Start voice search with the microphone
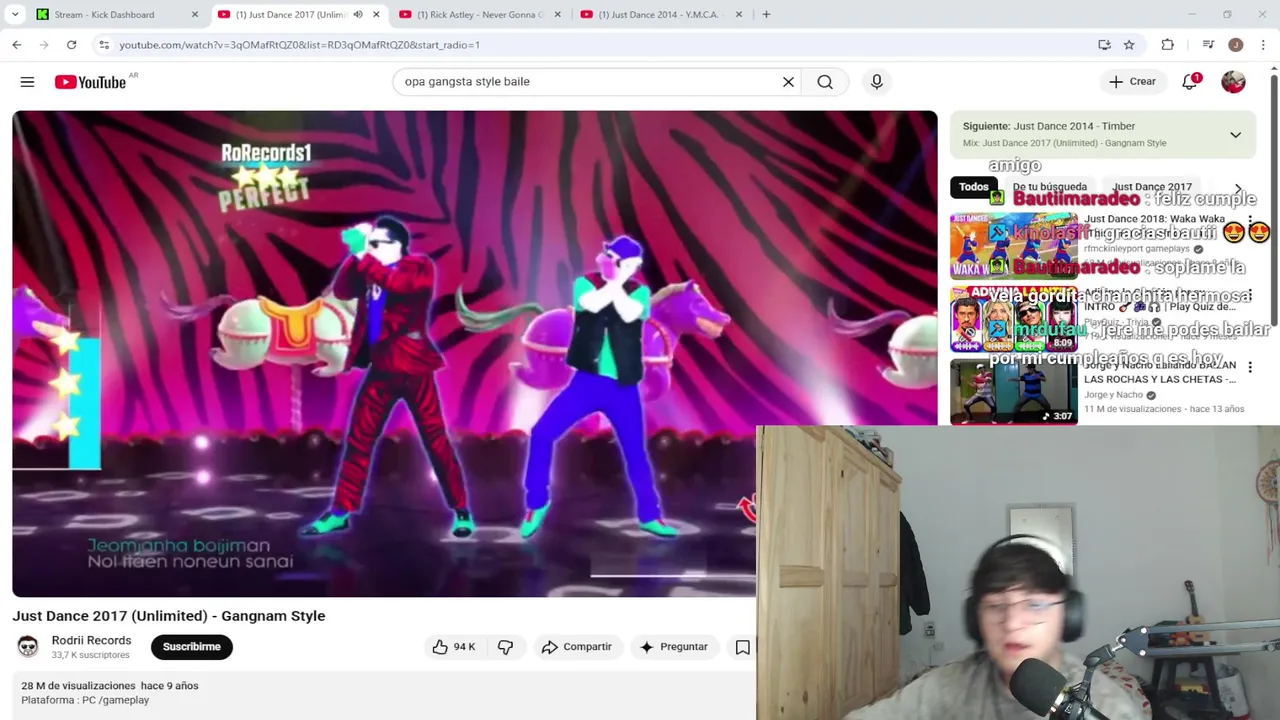The width and height of the screenshot is (1280, 720). point(877,82)
